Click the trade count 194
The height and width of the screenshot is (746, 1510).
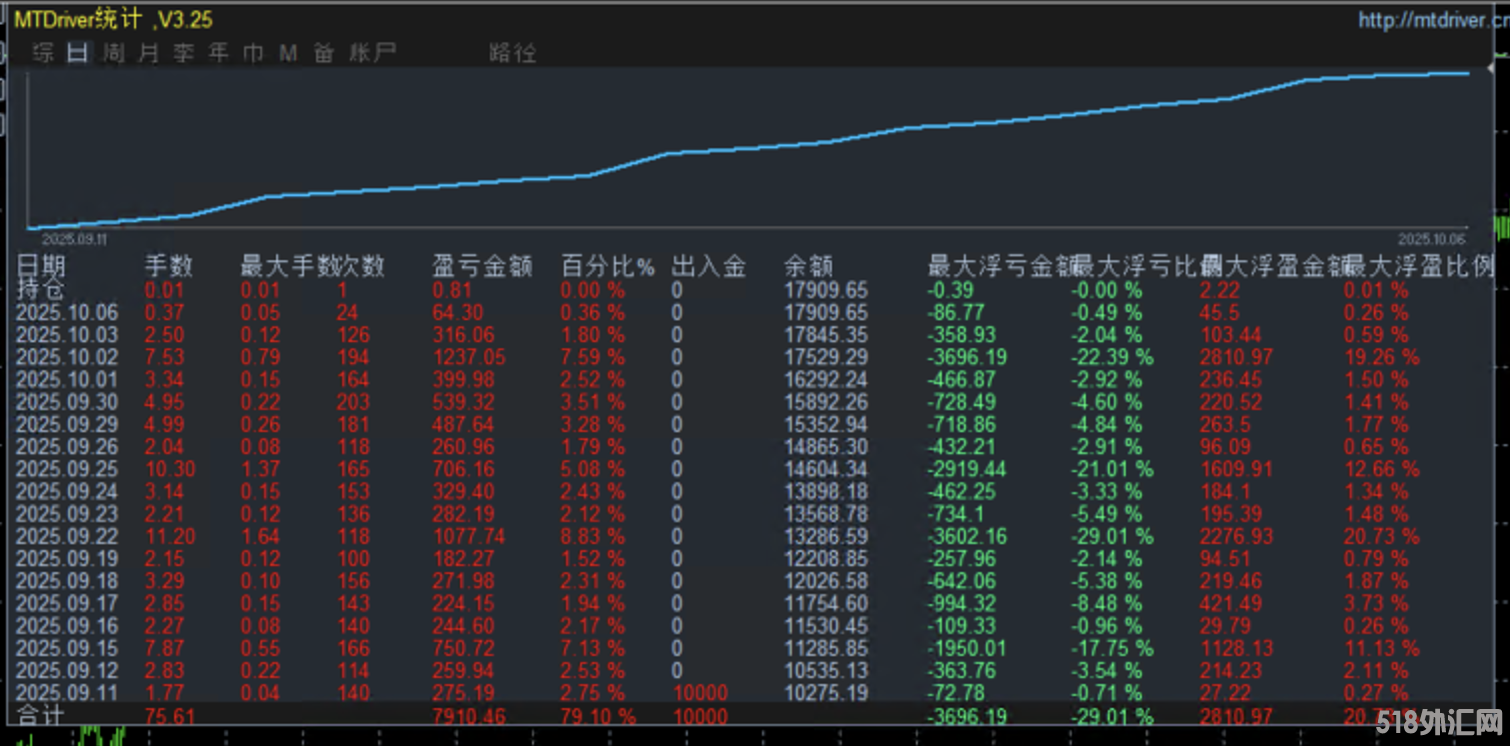[353, 357]
